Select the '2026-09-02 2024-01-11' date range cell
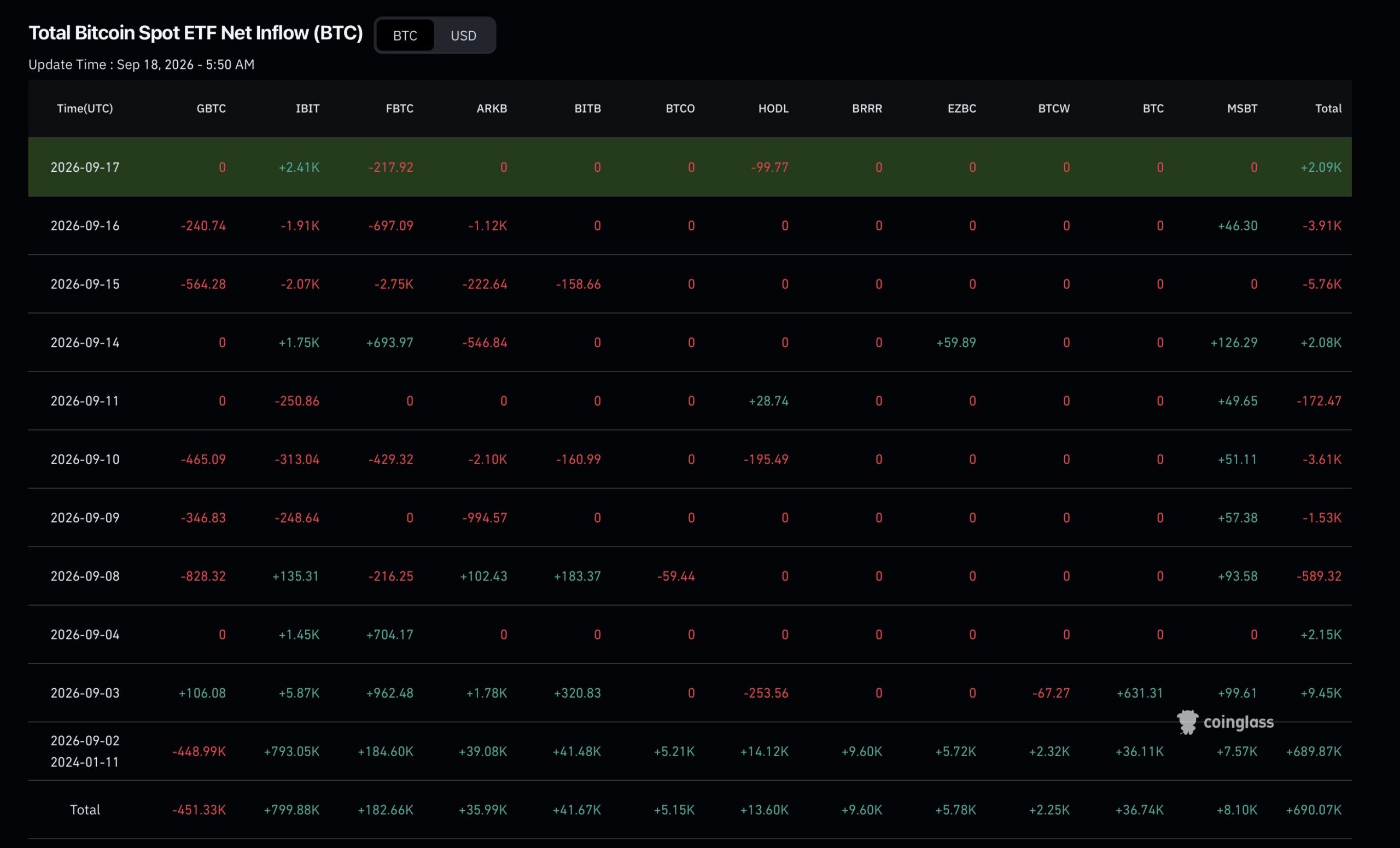1400x848 pixels. coord(85,751)
